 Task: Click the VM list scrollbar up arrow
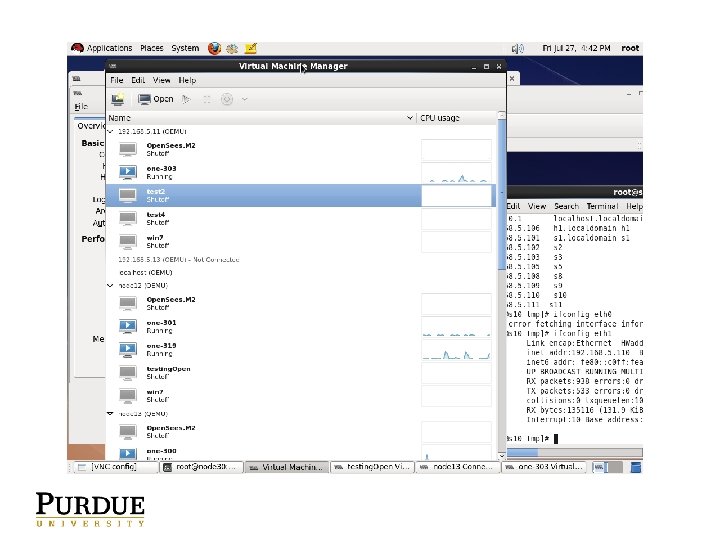coord(501,115)
